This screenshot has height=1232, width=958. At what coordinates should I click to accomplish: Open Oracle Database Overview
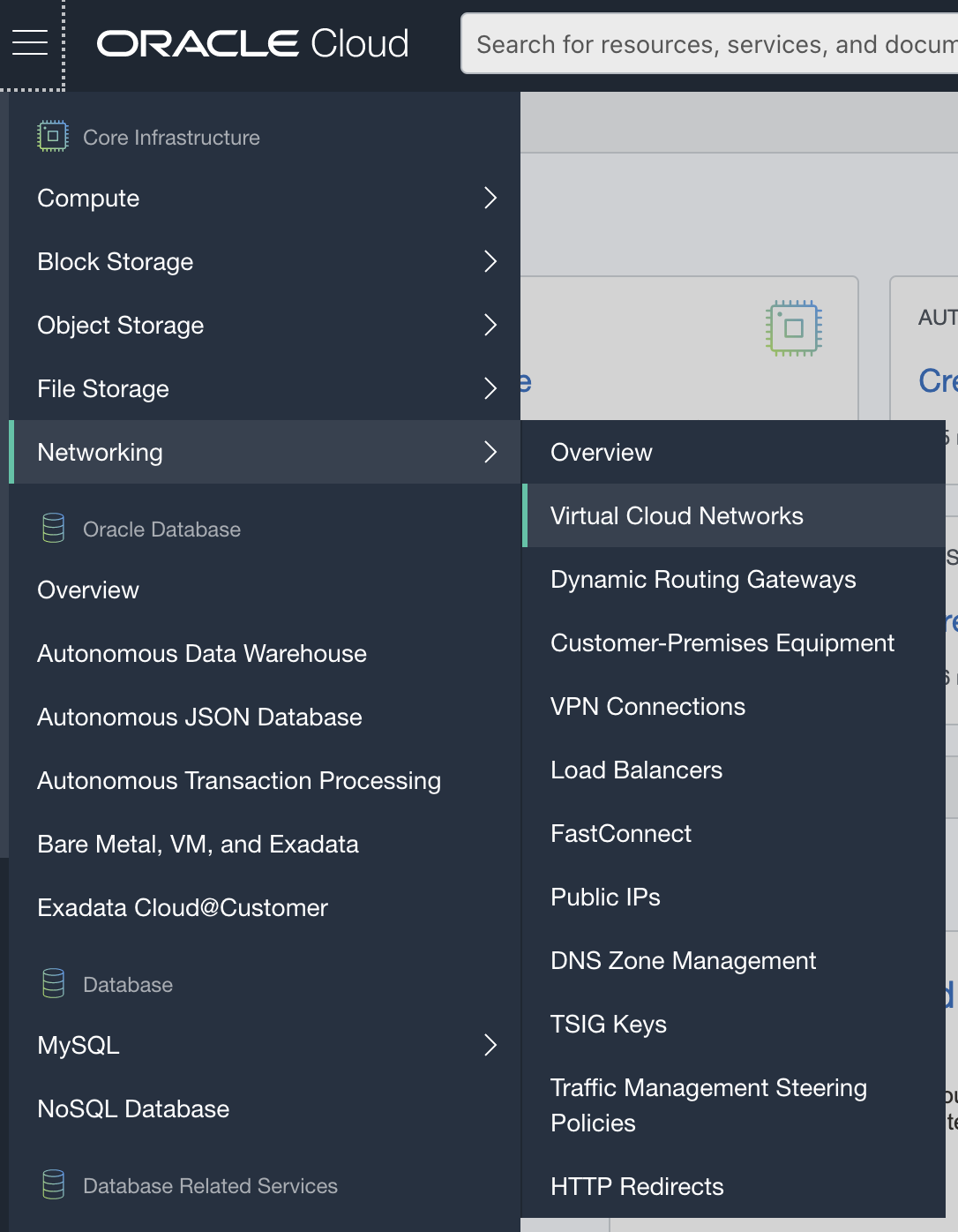[265, 590]
